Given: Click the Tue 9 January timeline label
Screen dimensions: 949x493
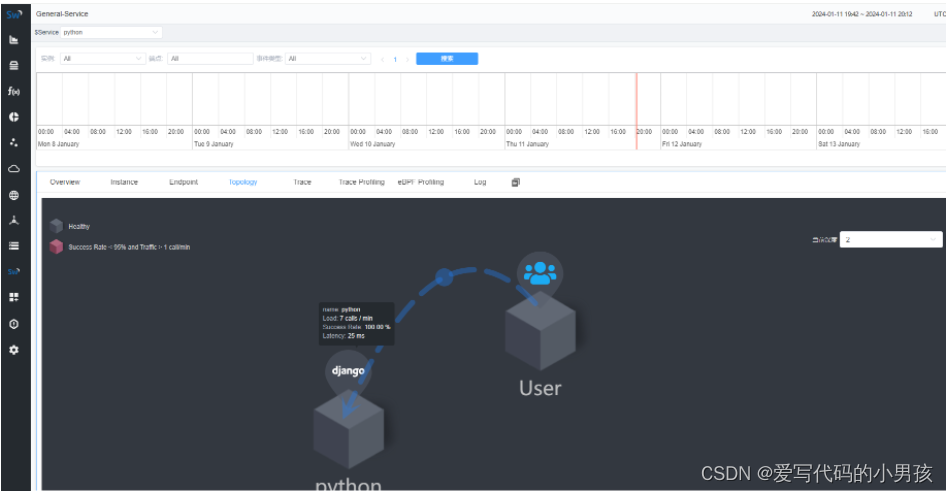Looking at the screenshot, I should tap(214, 144).
